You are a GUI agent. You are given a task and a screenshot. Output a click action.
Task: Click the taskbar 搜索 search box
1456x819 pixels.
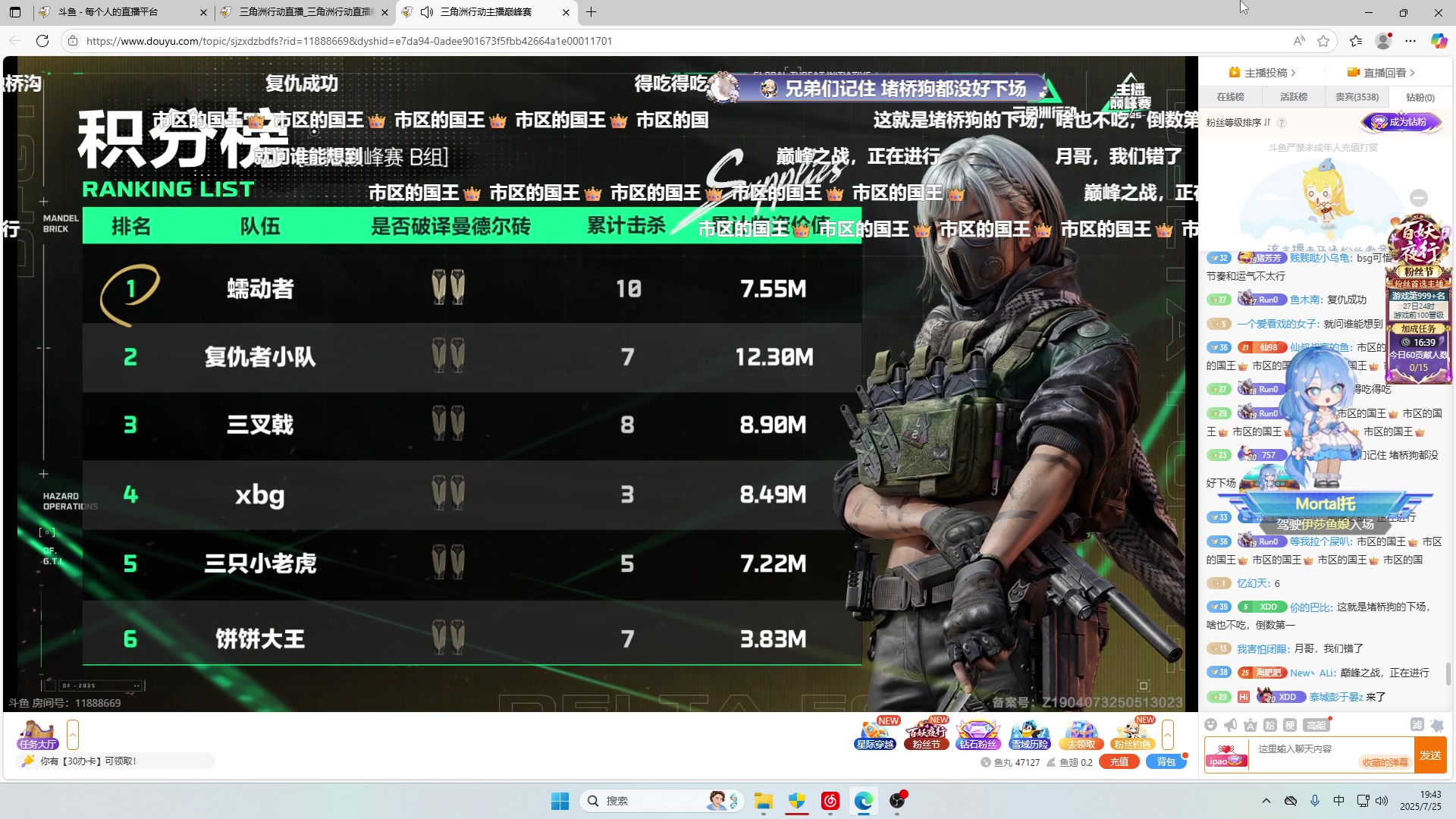[x=660, y=801]
